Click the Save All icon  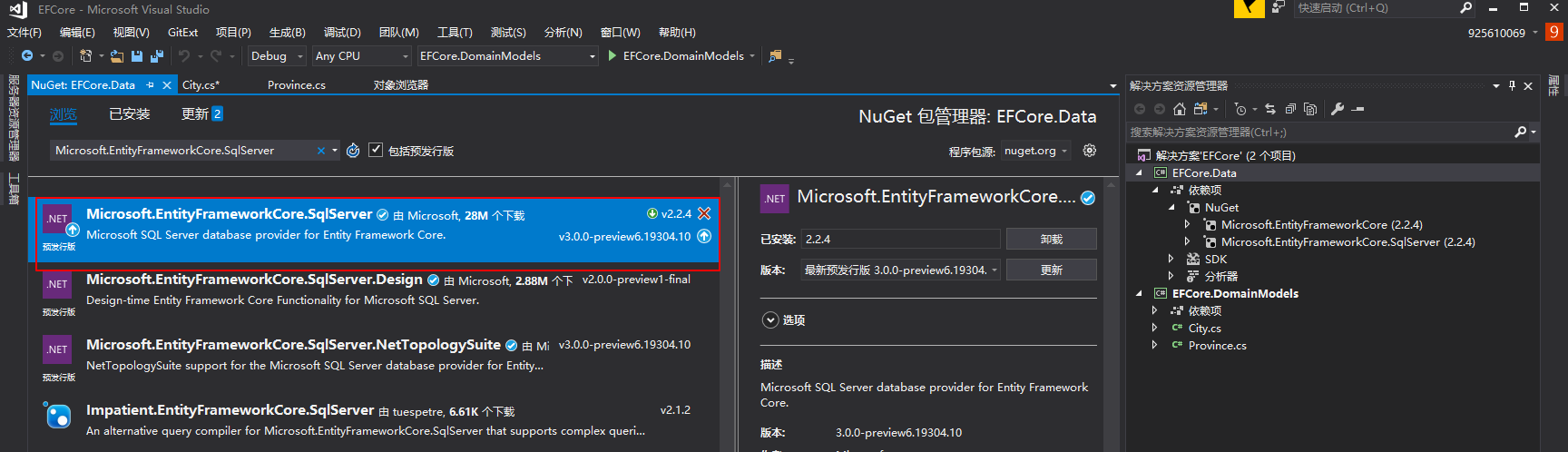point(156,56)
